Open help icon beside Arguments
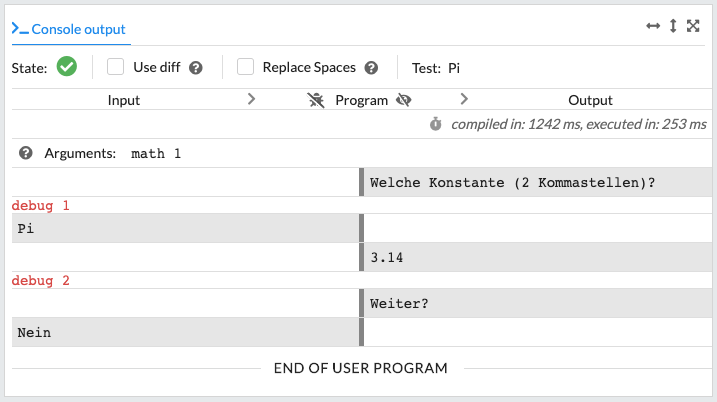This screenshot has width=717, height=402. point(26,153)
